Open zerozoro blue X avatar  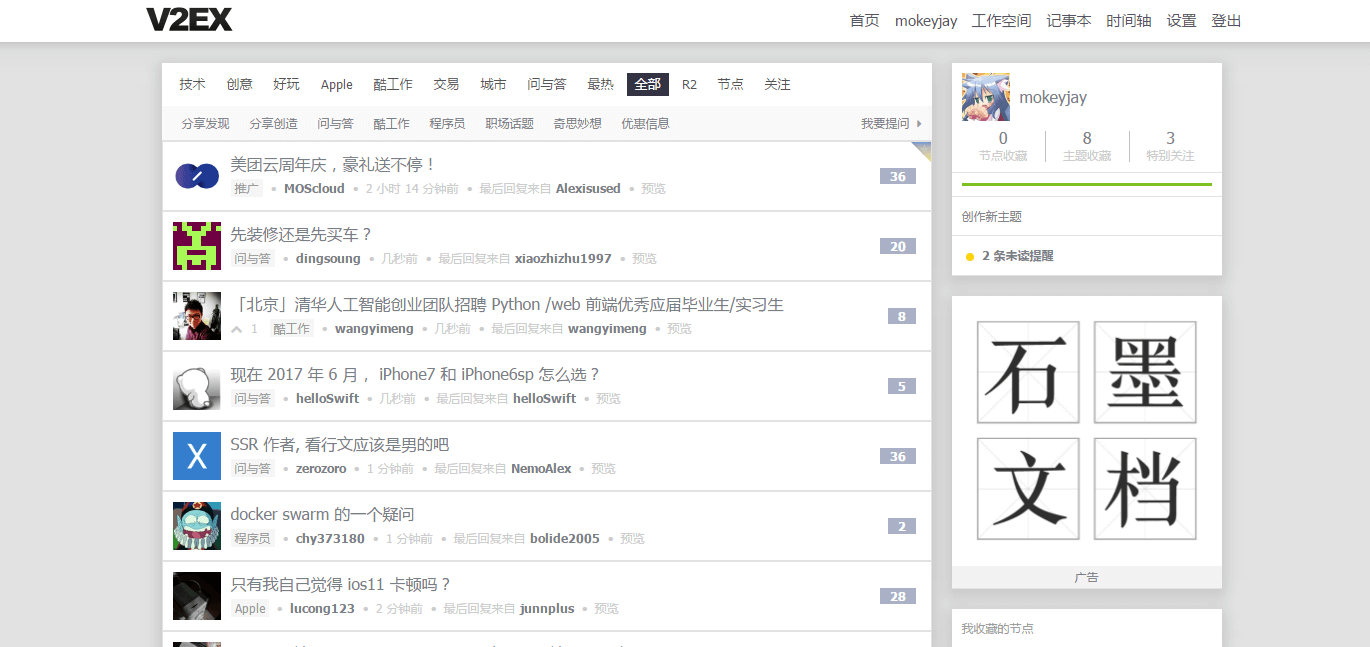[197, 456]
